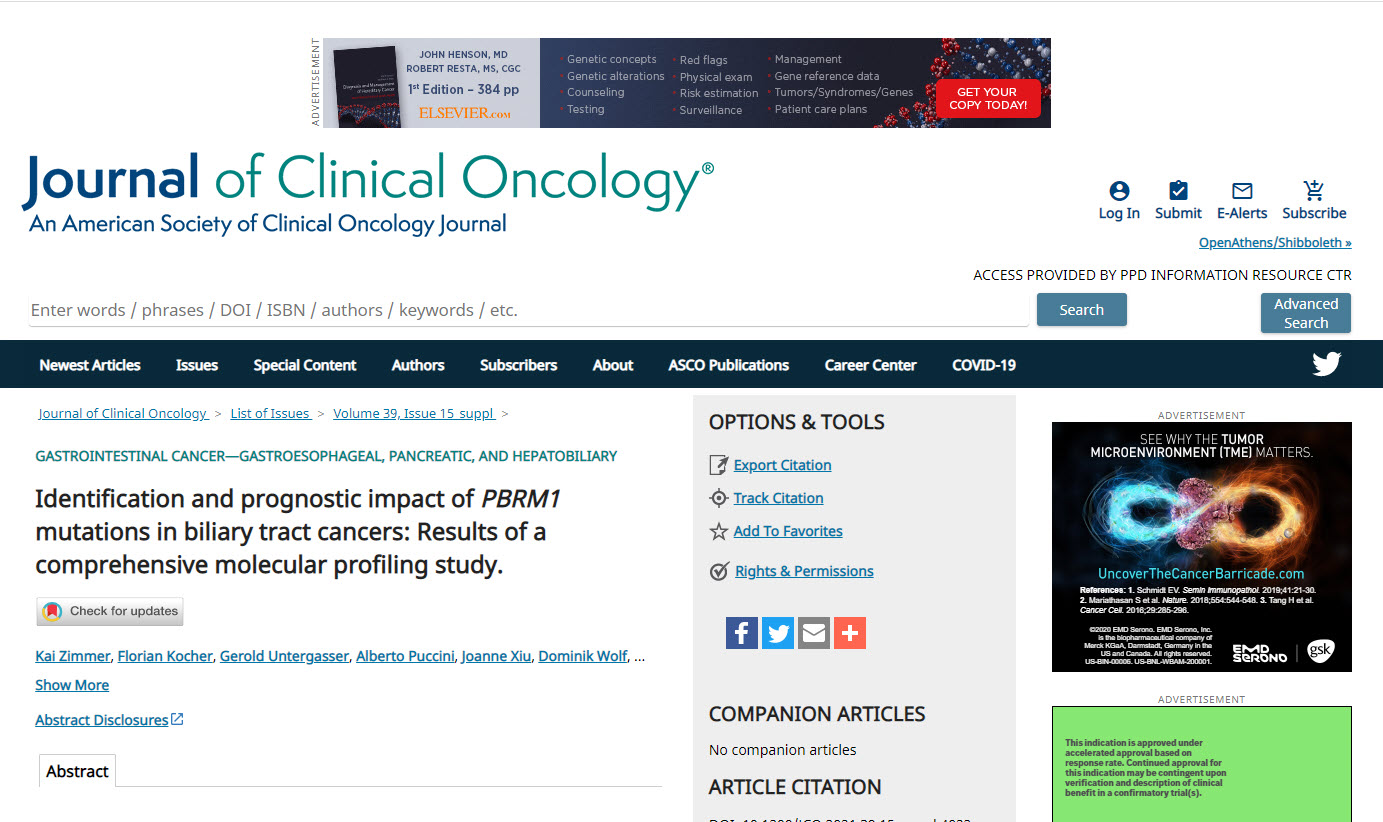Click the Track Citation target icon
Image resolution: width=1383 pixels, height=822 pixels.
point(719,498)
